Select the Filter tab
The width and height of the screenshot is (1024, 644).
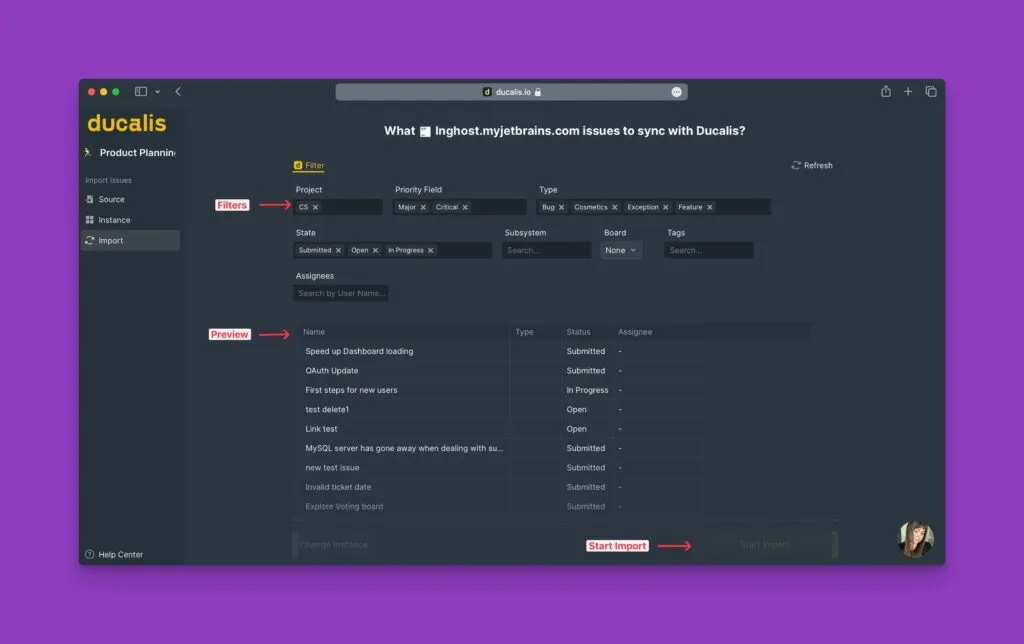pos(309,166)
